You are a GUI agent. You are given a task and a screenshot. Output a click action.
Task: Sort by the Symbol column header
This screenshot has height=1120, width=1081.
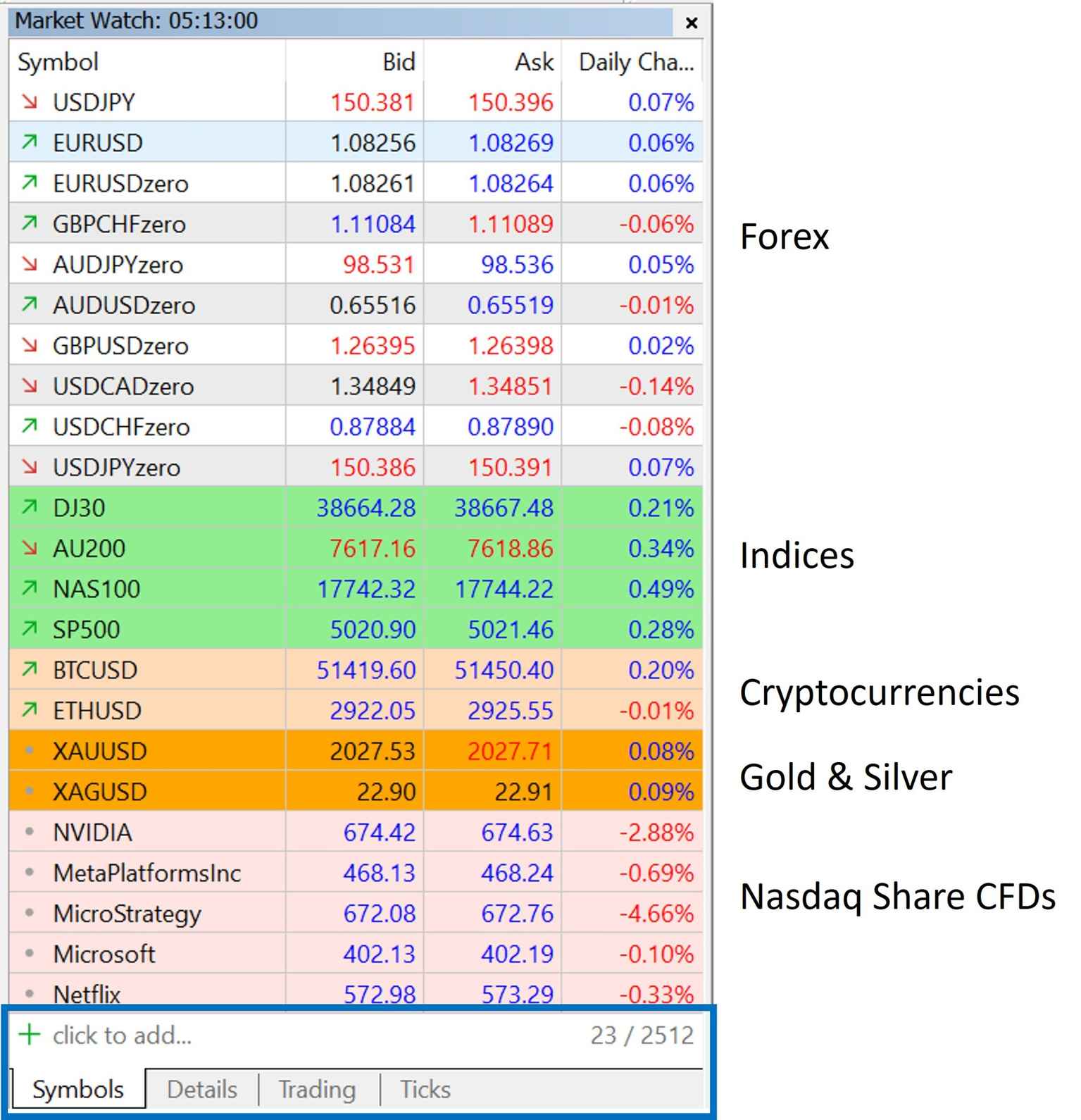tap(58, 62)
